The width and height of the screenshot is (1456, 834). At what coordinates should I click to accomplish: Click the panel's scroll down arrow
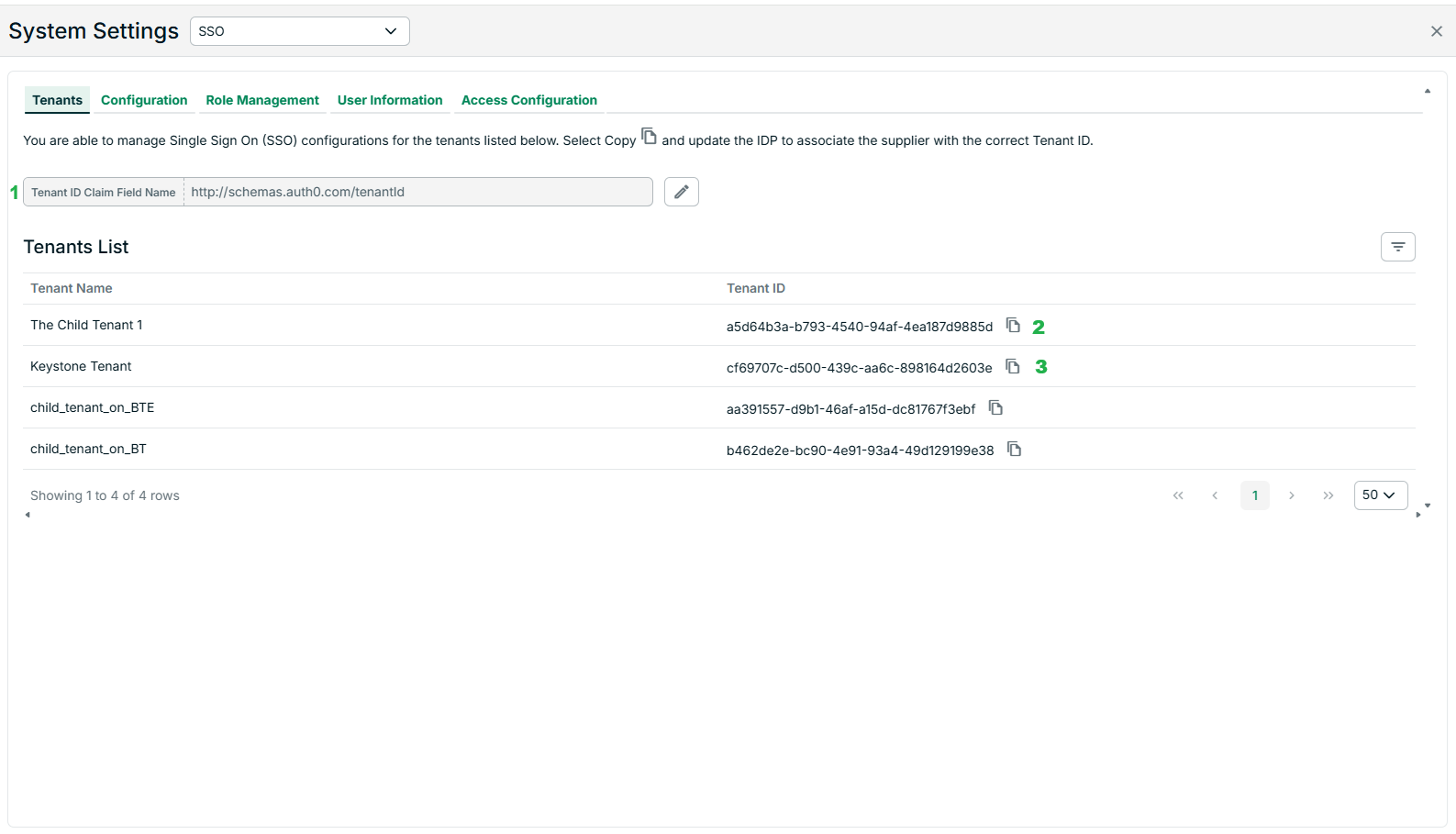[1428, 506]
